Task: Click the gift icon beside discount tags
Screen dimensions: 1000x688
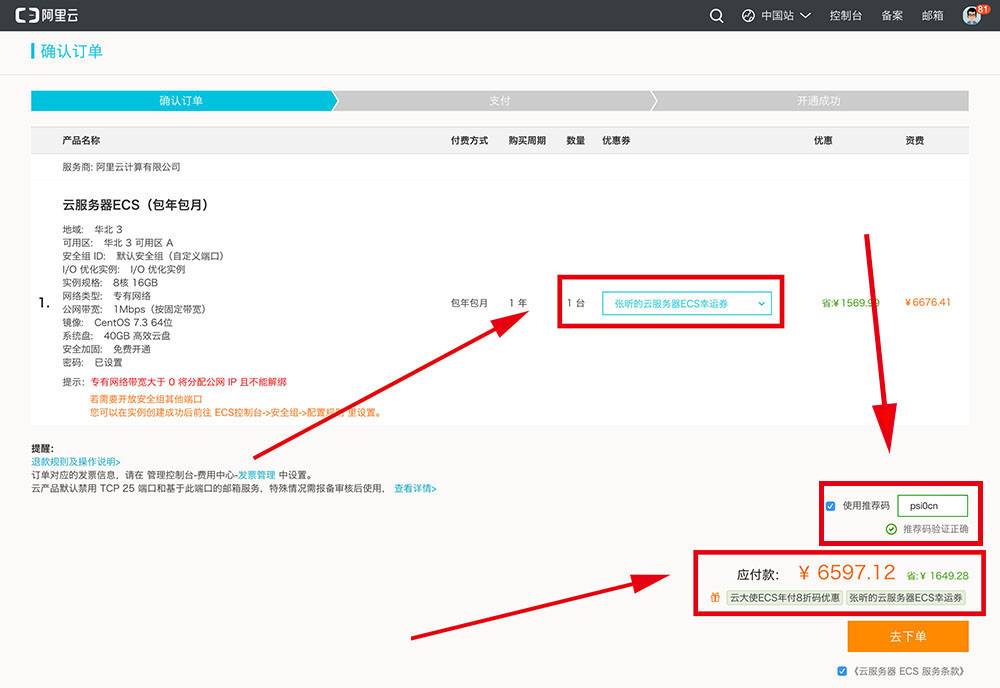Action: (x=715, y=597)
